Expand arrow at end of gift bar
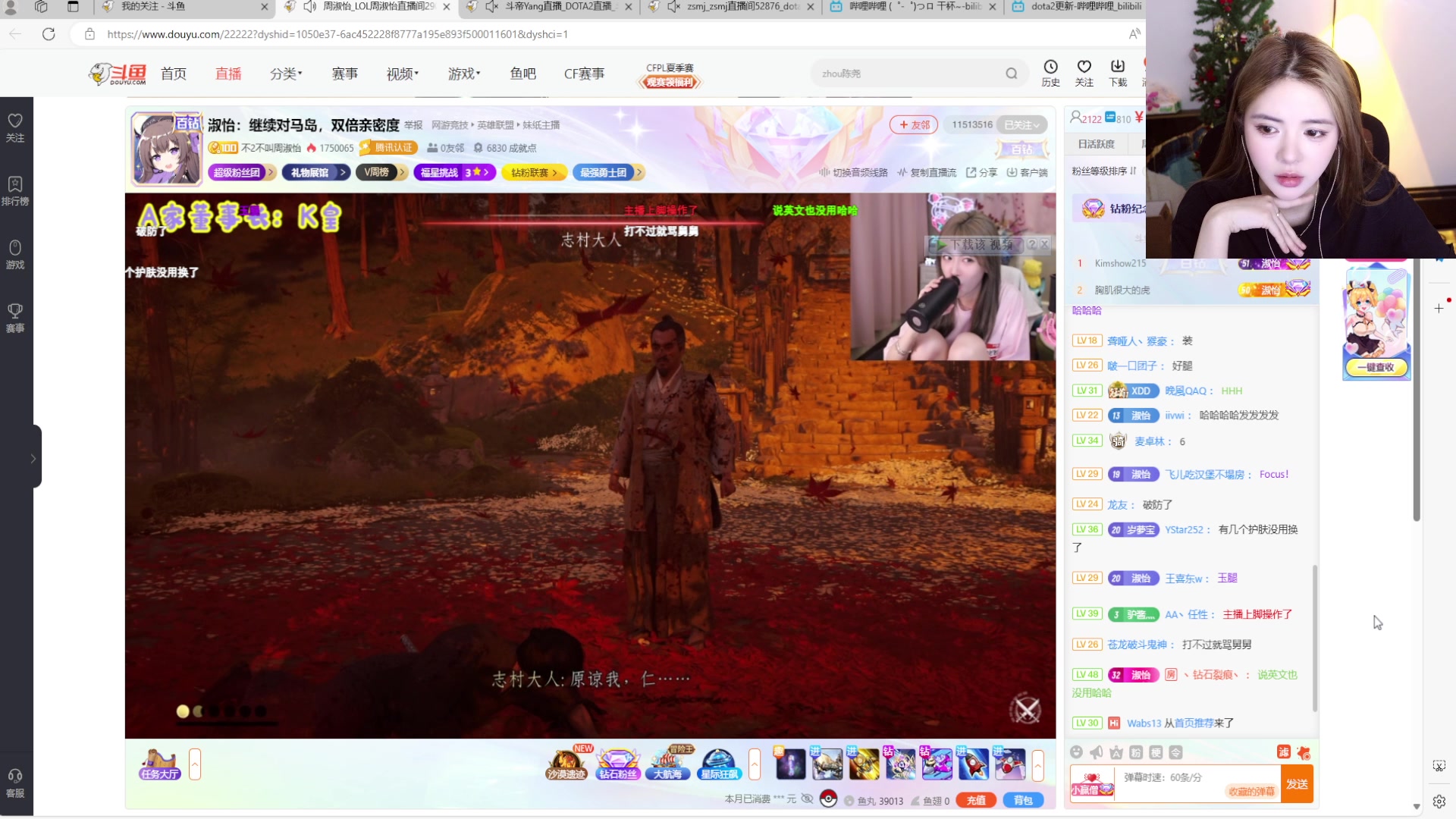The image size is (1456, 819). click(1038, 764)
